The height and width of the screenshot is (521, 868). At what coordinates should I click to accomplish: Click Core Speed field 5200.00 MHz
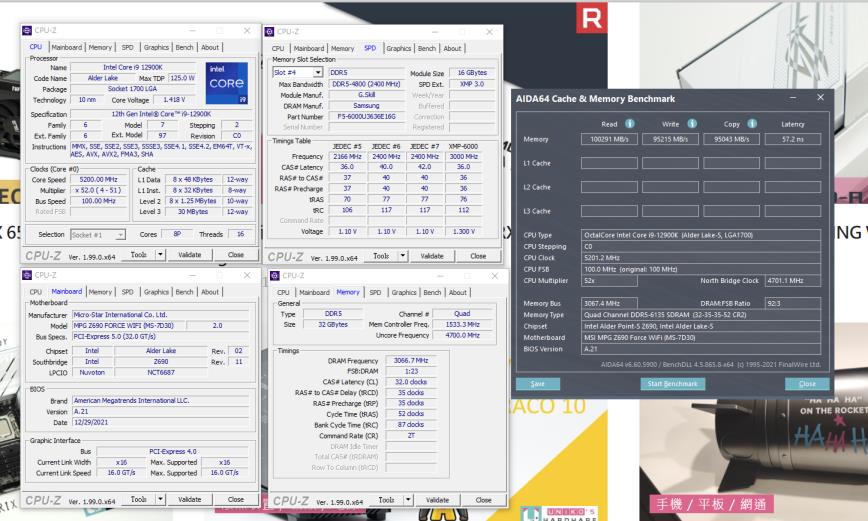pos(99,179)
